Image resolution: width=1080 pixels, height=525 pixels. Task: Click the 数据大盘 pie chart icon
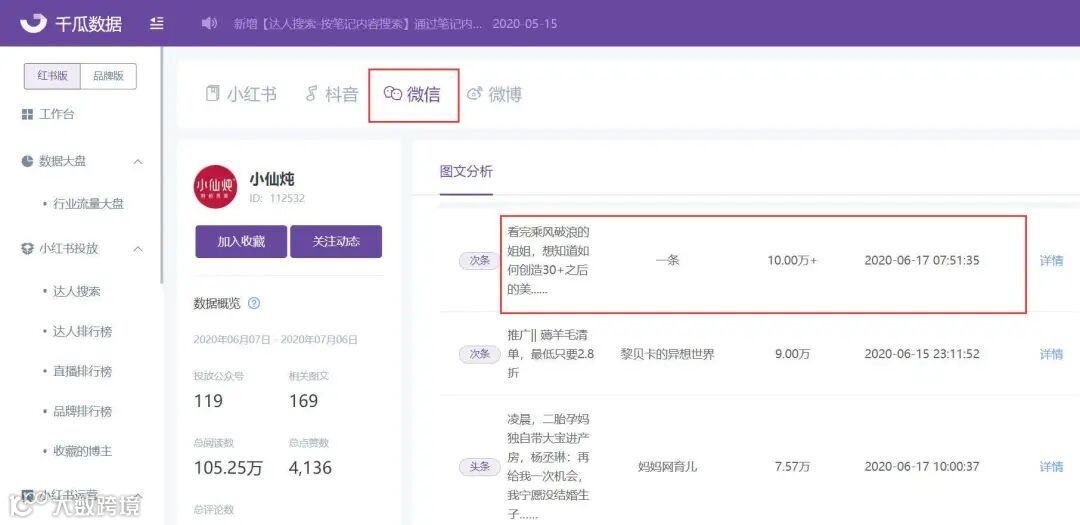pos(28,161)
